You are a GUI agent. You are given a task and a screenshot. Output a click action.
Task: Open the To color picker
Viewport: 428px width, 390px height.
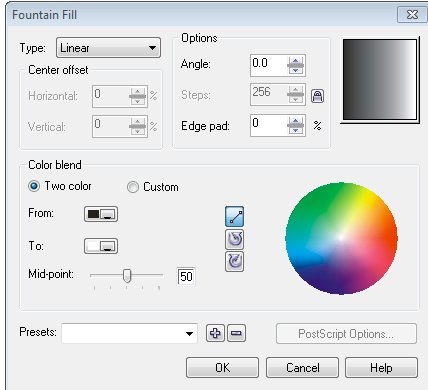point(101,246)
